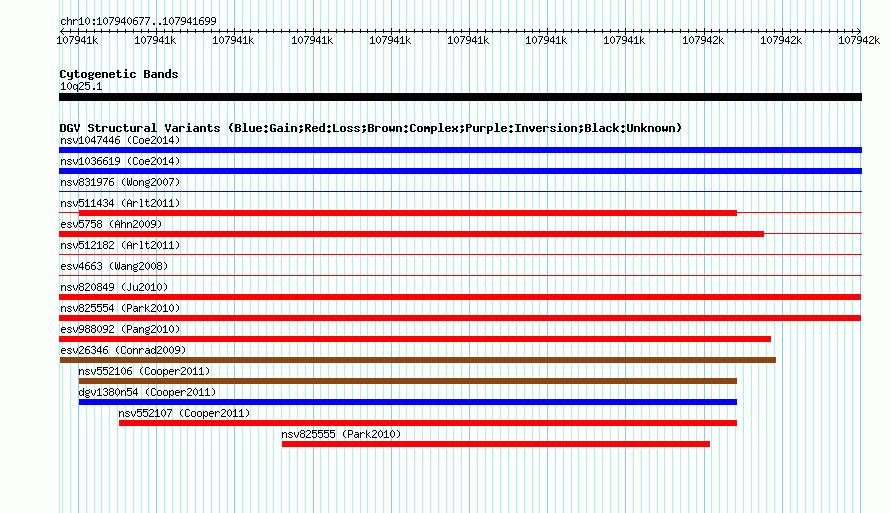The height and width of the screenshot is (513, 890).
Task: Click the nsv552106 (Cooper2011) variant label
Action: pyautogui.click(x=144, y=371)
